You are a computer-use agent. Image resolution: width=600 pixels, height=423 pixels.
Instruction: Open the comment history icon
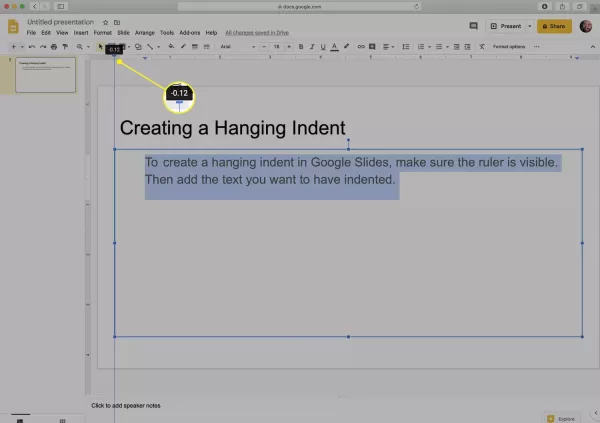point(473,26)
